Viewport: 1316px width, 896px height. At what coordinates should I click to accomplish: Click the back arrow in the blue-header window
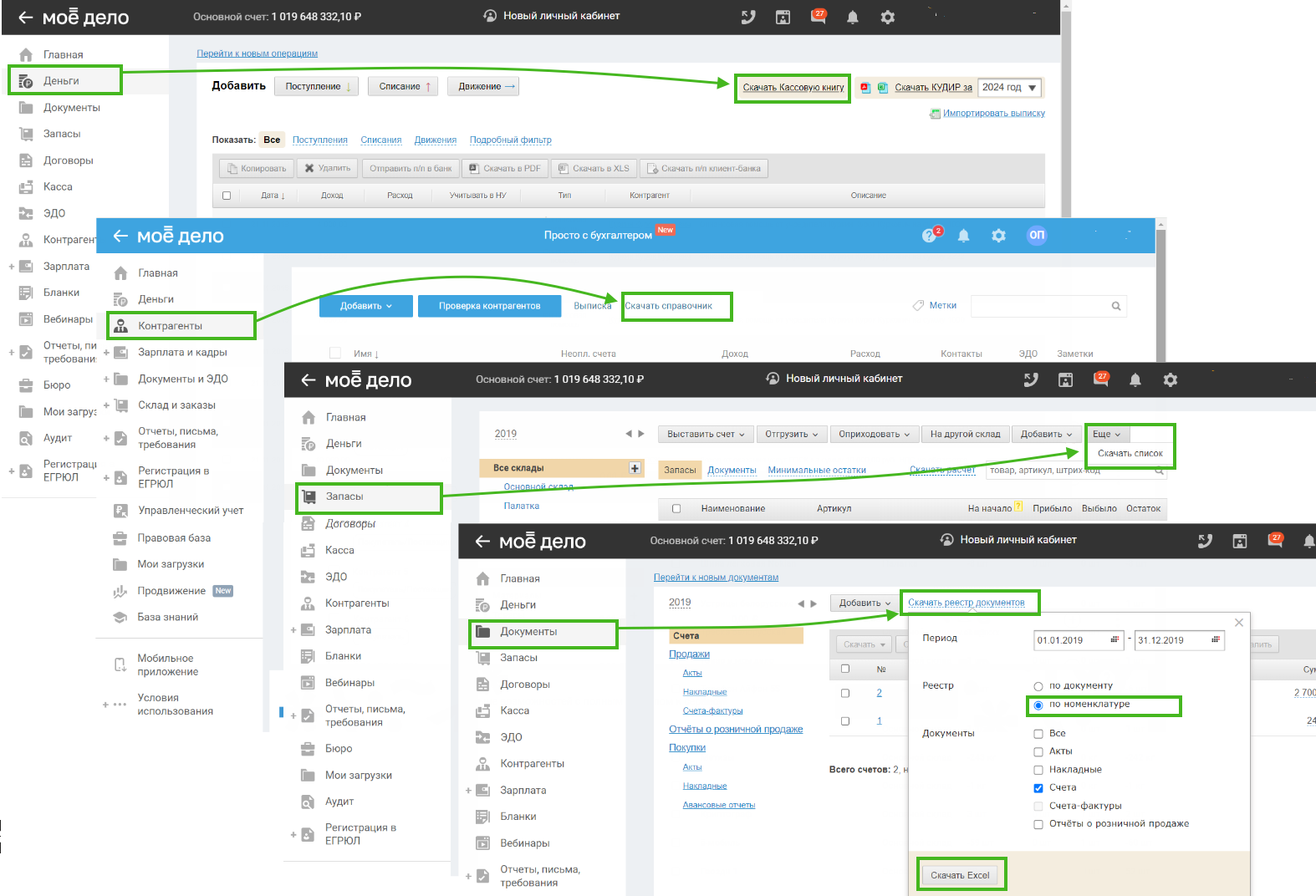pos(120,236)
